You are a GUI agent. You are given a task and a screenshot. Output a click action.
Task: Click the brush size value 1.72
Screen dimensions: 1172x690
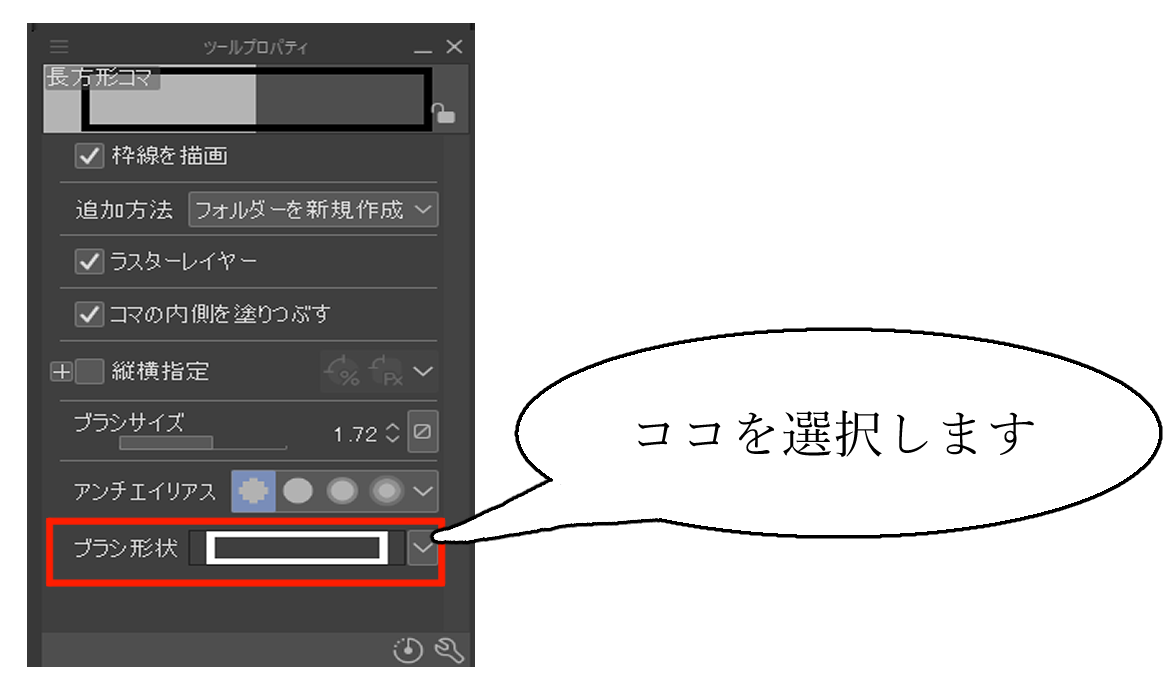pos(355,434)
